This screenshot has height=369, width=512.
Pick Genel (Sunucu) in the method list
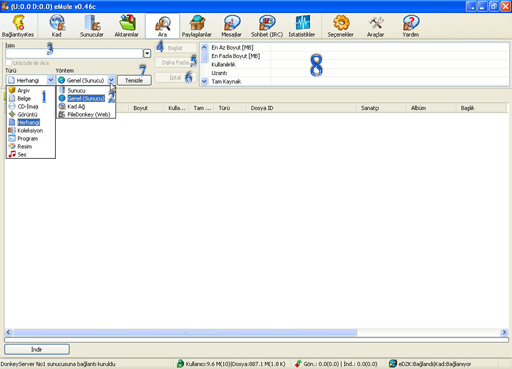(x=86, y=98)
